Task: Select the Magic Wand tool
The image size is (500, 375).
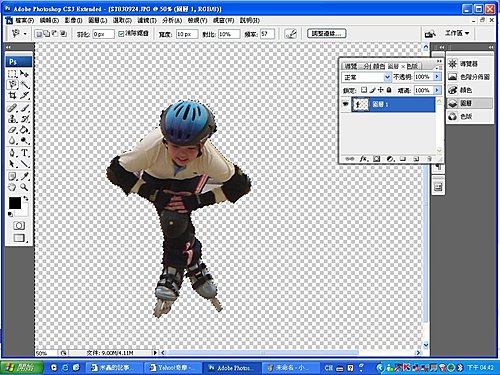Action: pyautogui.click(x=24, y=85)
